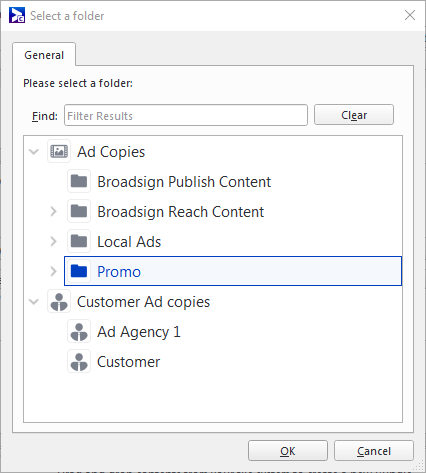Confirm selection with the OK button

pyautogui.click(x=288, y=451)
